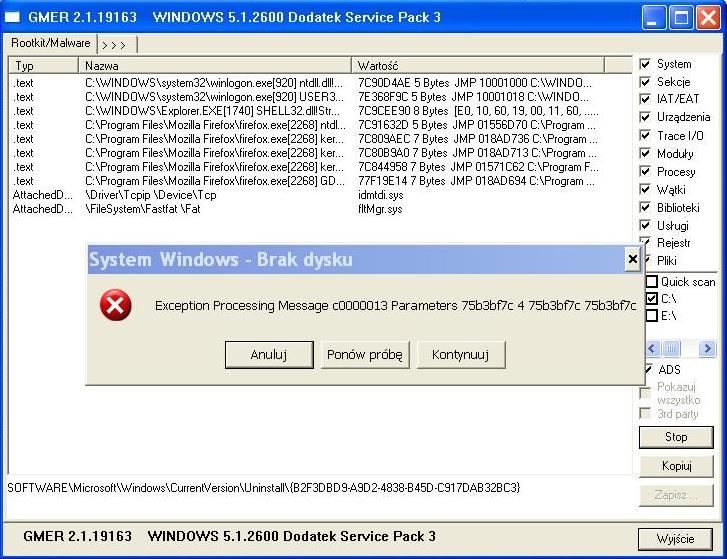Image resolution: width=727 pixels, height=559 pixels.
Task: Click the drive list scrollbar thumb
Action: click(x=671, y=349)
